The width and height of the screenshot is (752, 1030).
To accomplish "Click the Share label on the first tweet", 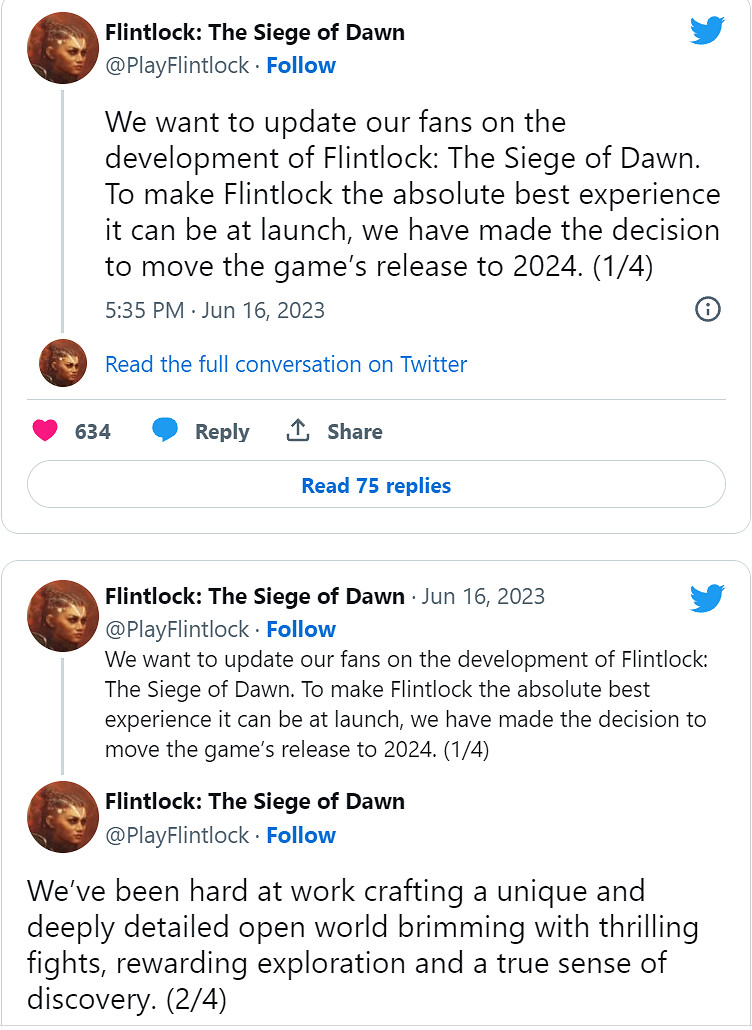I will (x=355, y=432).
